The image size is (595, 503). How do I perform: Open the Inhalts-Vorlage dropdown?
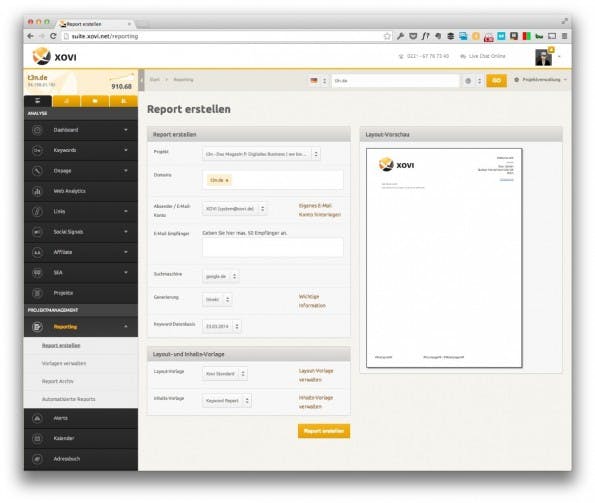(x=227, y=401)
